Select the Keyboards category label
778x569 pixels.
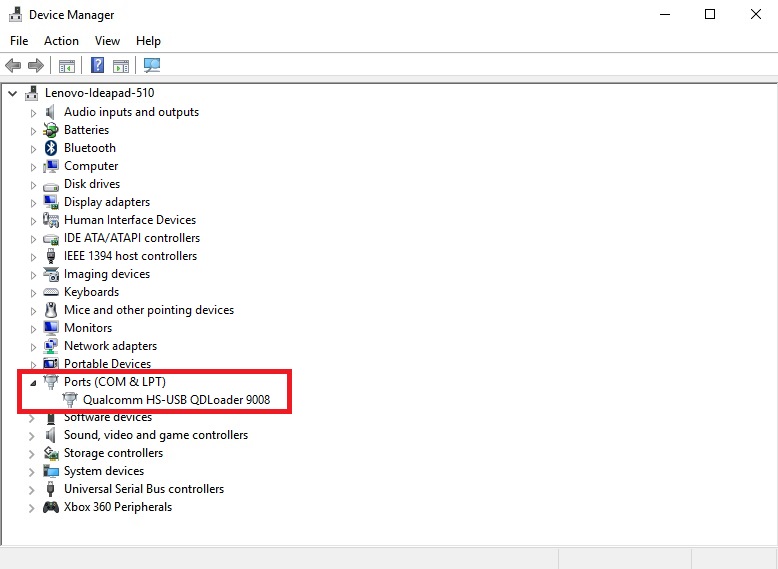(91, 292)
